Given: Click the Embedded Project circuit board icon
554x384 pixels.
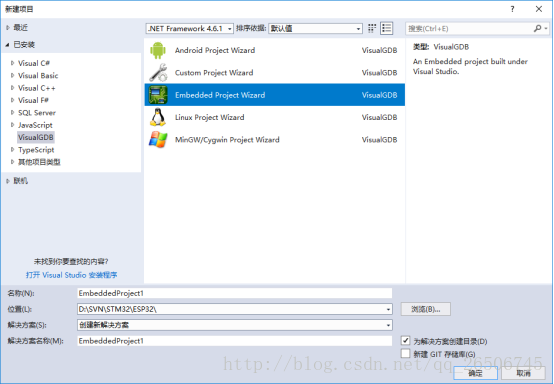Looking at the screenshot, I should 158,95.
